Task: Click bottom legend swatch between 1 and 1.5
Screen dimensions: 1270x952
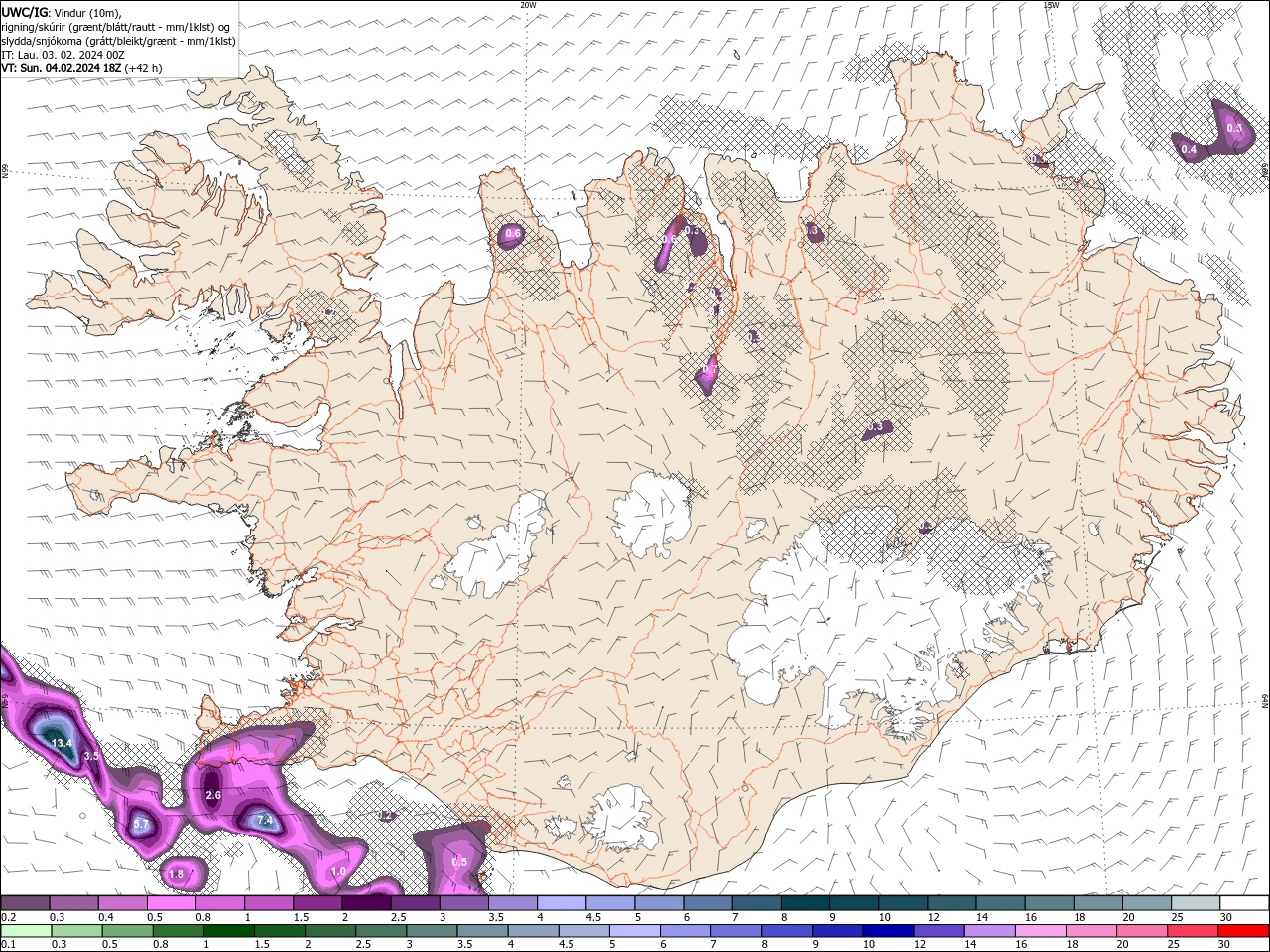Action: click(227, 931)
